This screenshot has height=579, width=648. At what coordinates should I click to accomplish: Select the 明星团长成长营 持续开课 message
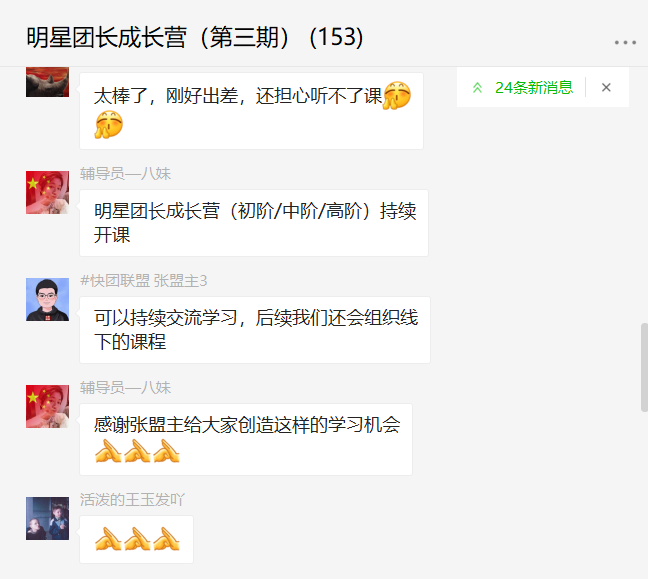[x=254, y=223]
